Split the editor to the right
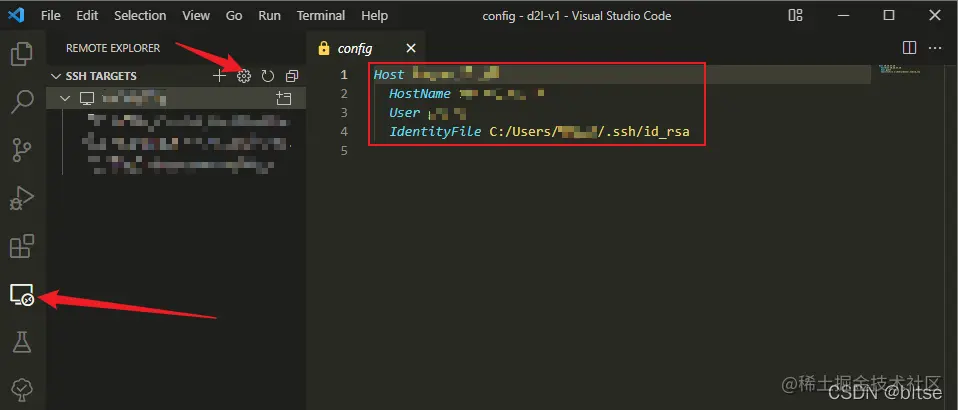Viewport: 958px width, 410px height. click(909, 48)
